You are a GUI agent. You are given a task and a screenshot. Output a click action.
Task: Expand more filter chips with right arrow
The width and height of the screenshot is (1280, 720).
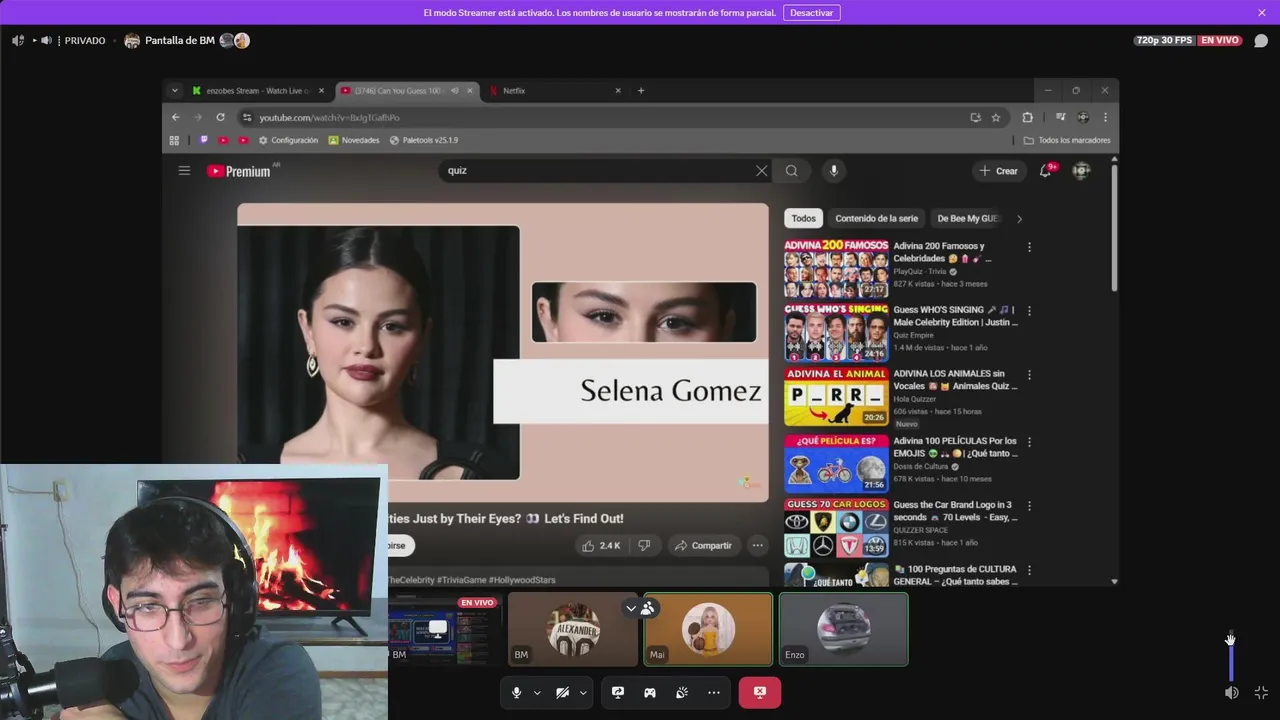click(1019, 218)
